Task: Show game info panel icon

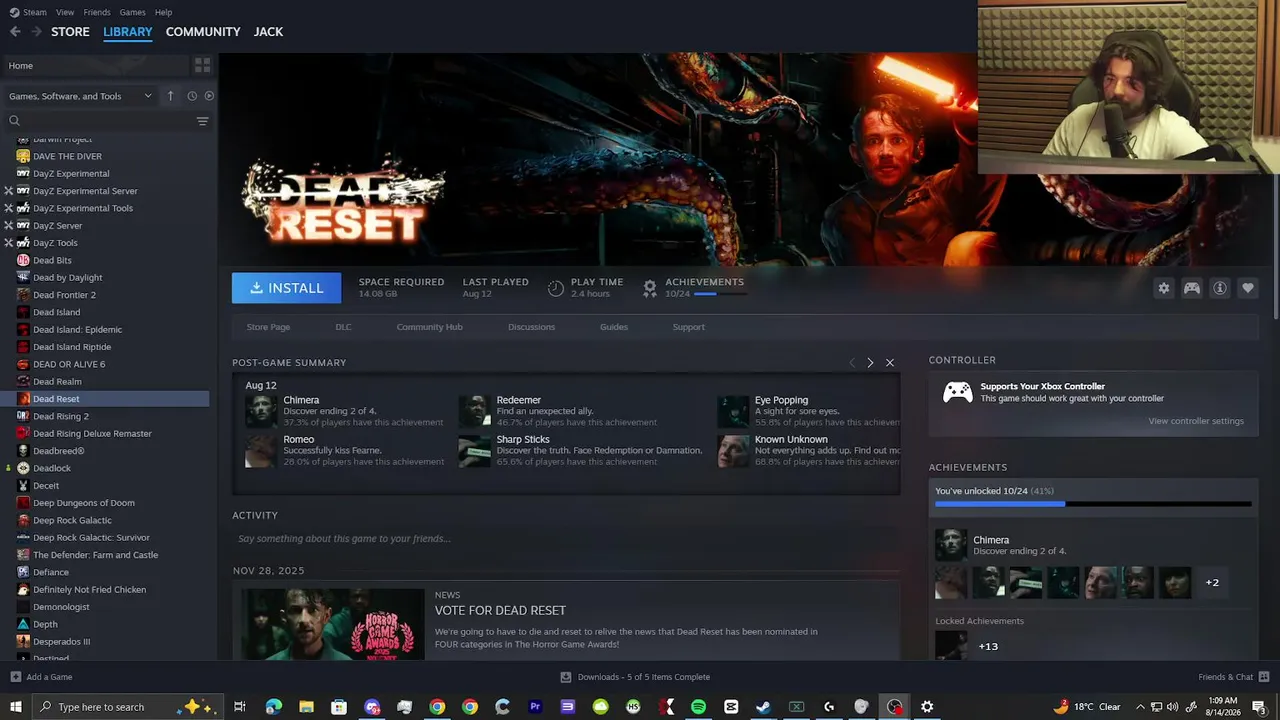Action: (1220, 288)
